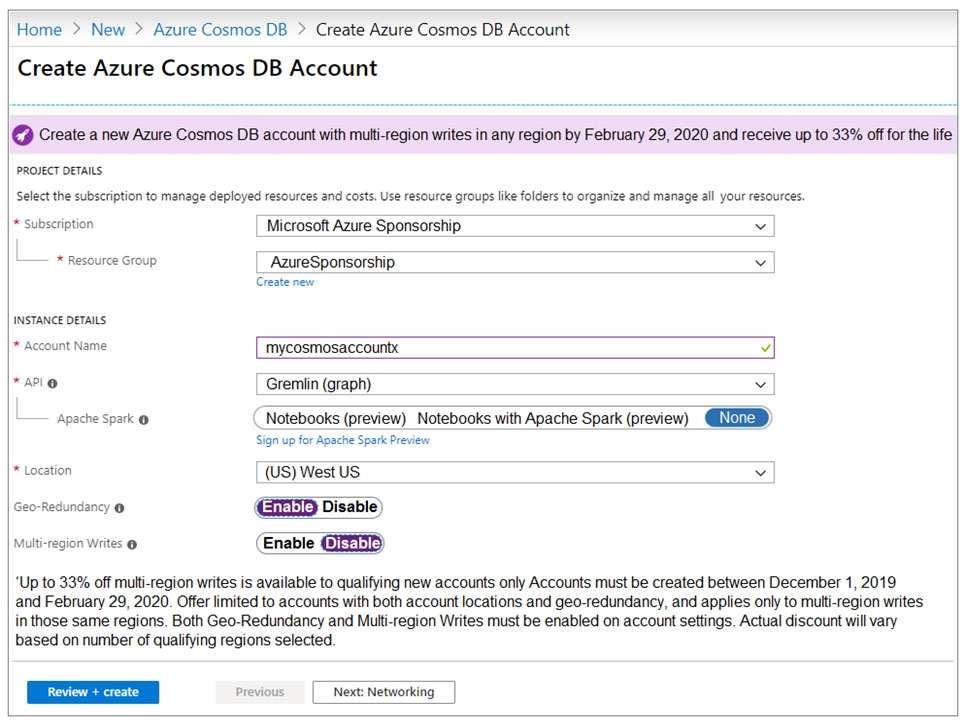Click the Resource Group field label
The width and height of the screenshot is (966, 724).
click(x=112, y=261)
